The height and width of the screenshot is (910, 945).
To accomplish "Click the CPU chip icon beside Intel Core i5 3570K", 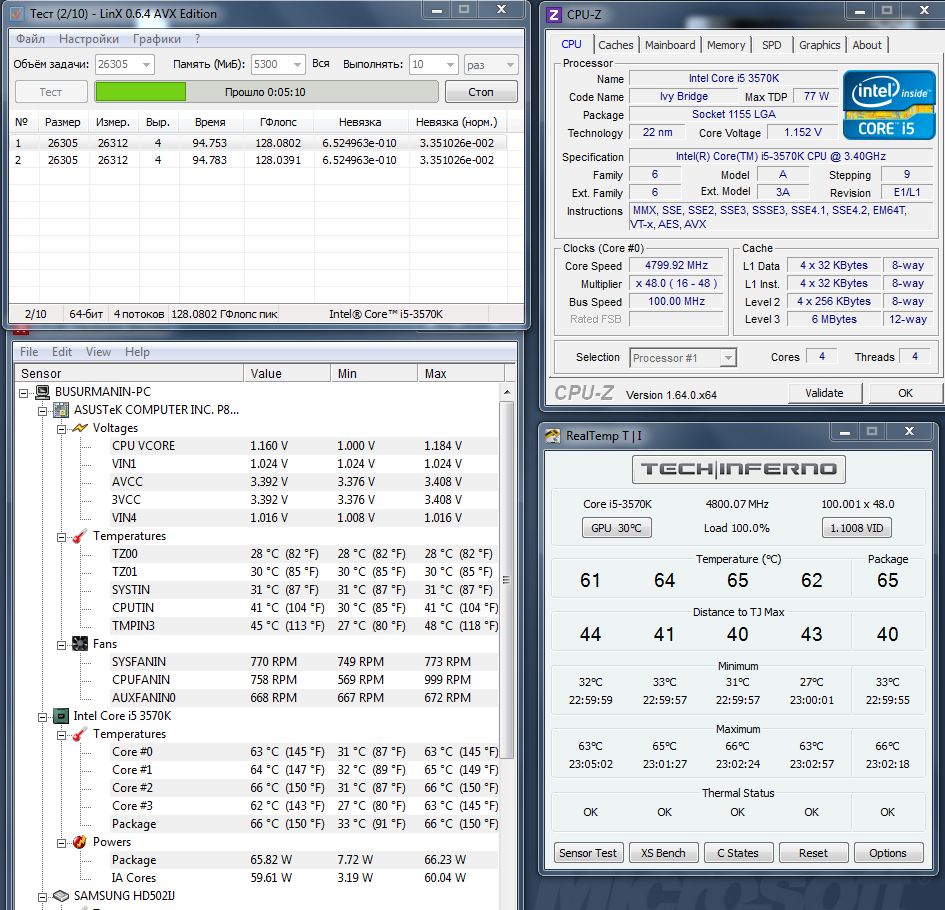I will point(61,716).
